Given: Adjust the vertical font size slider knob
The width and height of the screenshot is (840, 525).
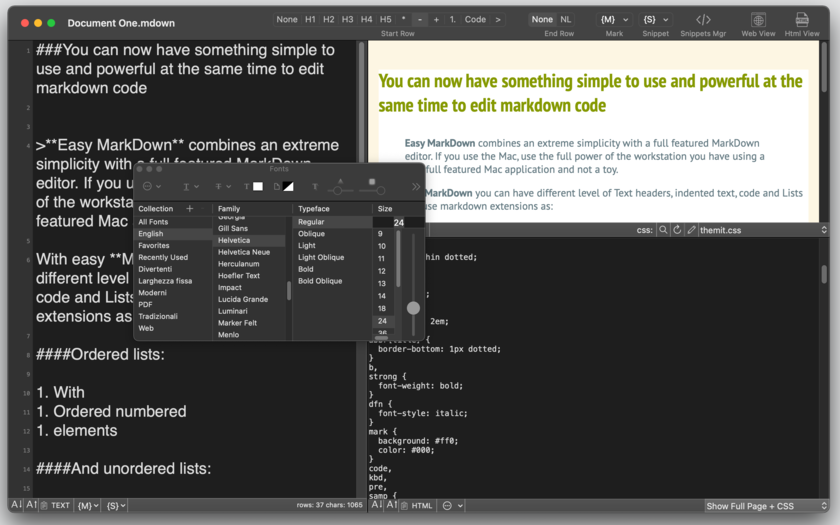Looking at the screenshot, I should [x=413, y=308].
